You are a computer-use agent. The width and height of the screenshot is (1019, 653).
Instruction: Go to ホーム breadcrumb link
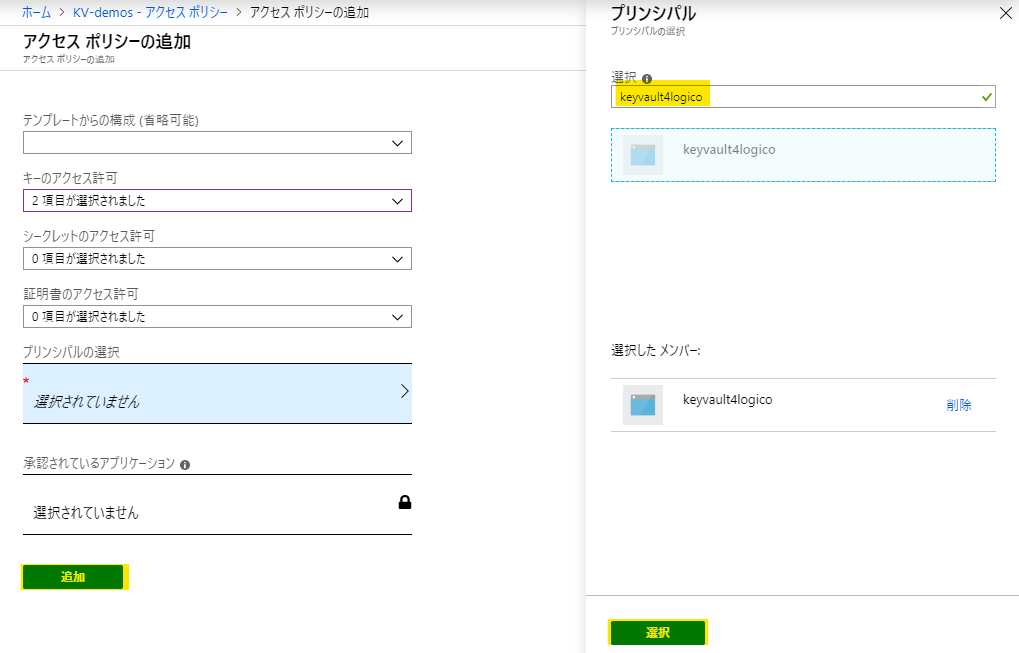click(x=36, y=11)
